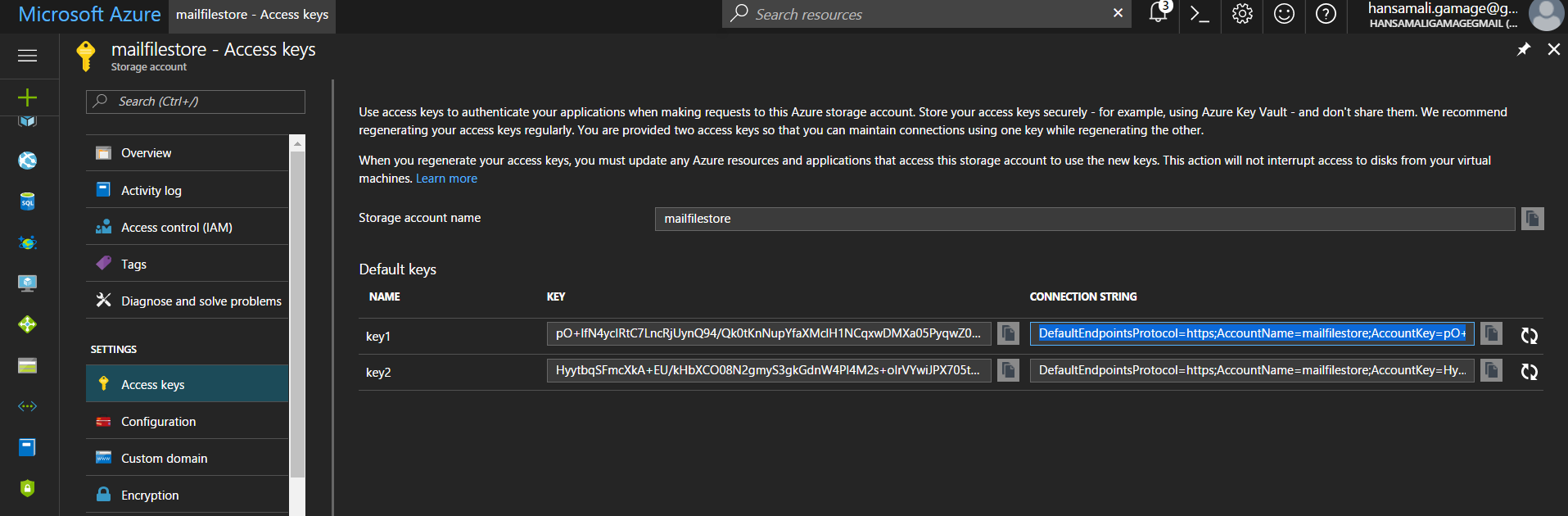Image resolution: width=1568 pixels, height=516 pixels.
Task: Copy the key2 connection string
Action: (x=1491, y=370)
